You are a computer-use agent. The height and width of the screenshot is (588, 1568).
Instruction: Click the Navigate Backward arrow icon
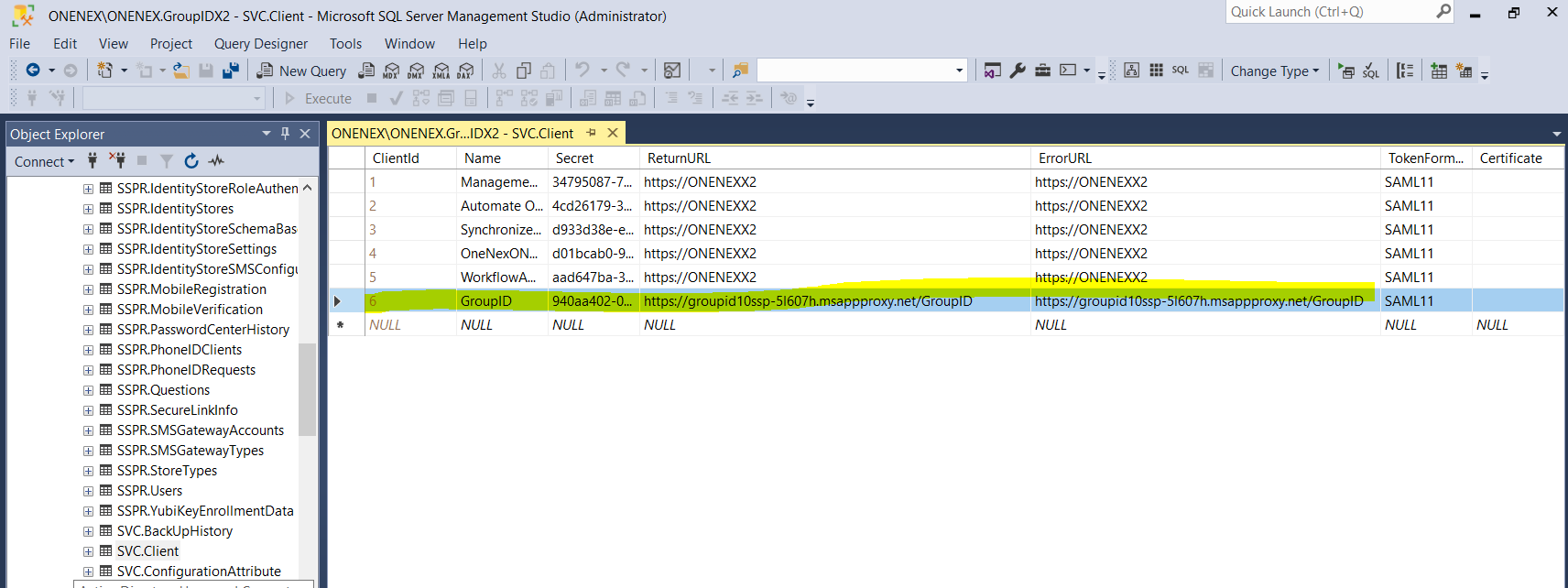point(33,71)
